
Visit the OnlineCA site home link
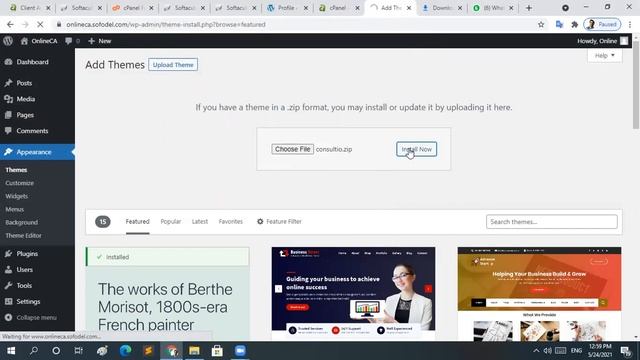click(39, 41)
